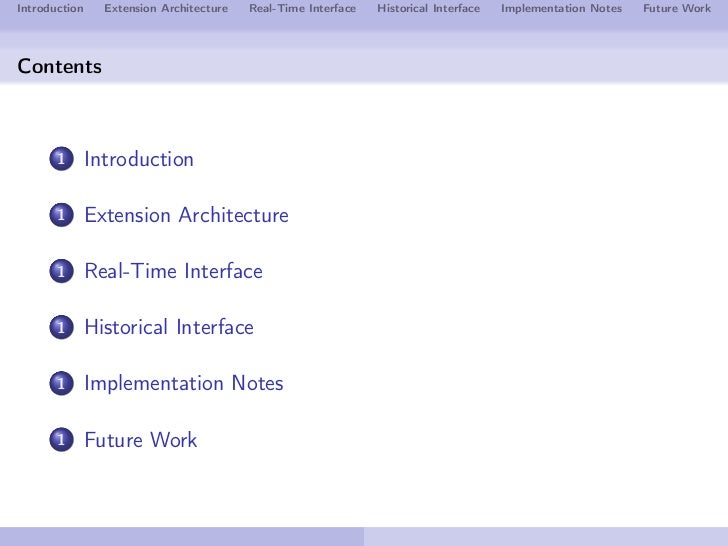Open Implementation Notes in the top navigation bar

tap(561, 8)
